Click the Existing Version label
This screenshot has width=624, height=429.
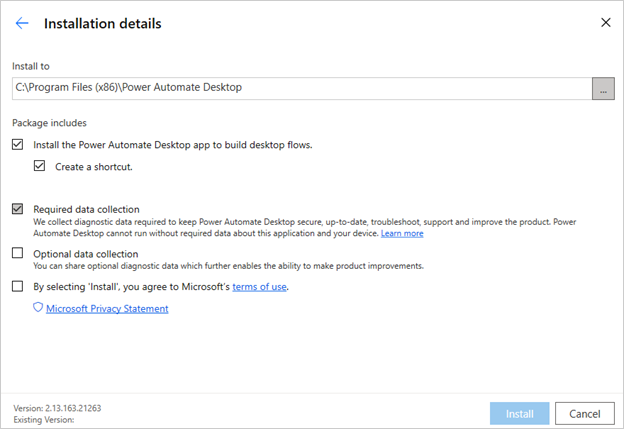(x=44, y=419)
